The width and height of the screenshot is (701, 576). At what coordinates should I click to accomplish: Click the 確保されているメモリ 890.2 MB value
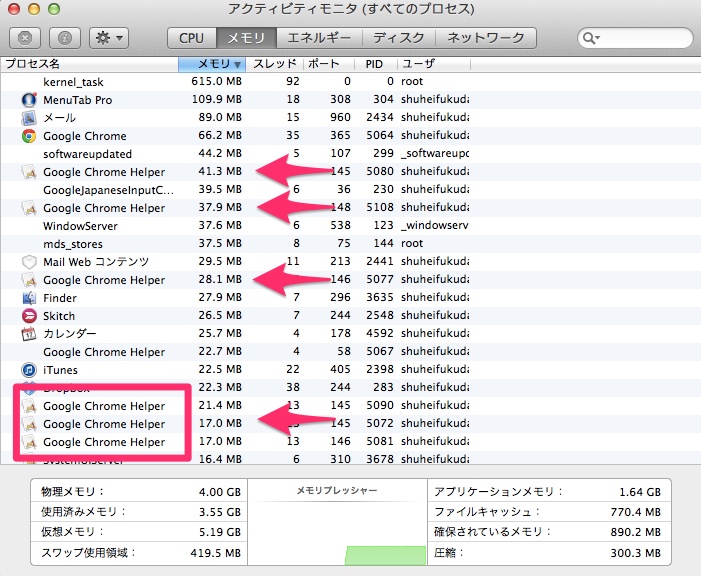(636, 532)
